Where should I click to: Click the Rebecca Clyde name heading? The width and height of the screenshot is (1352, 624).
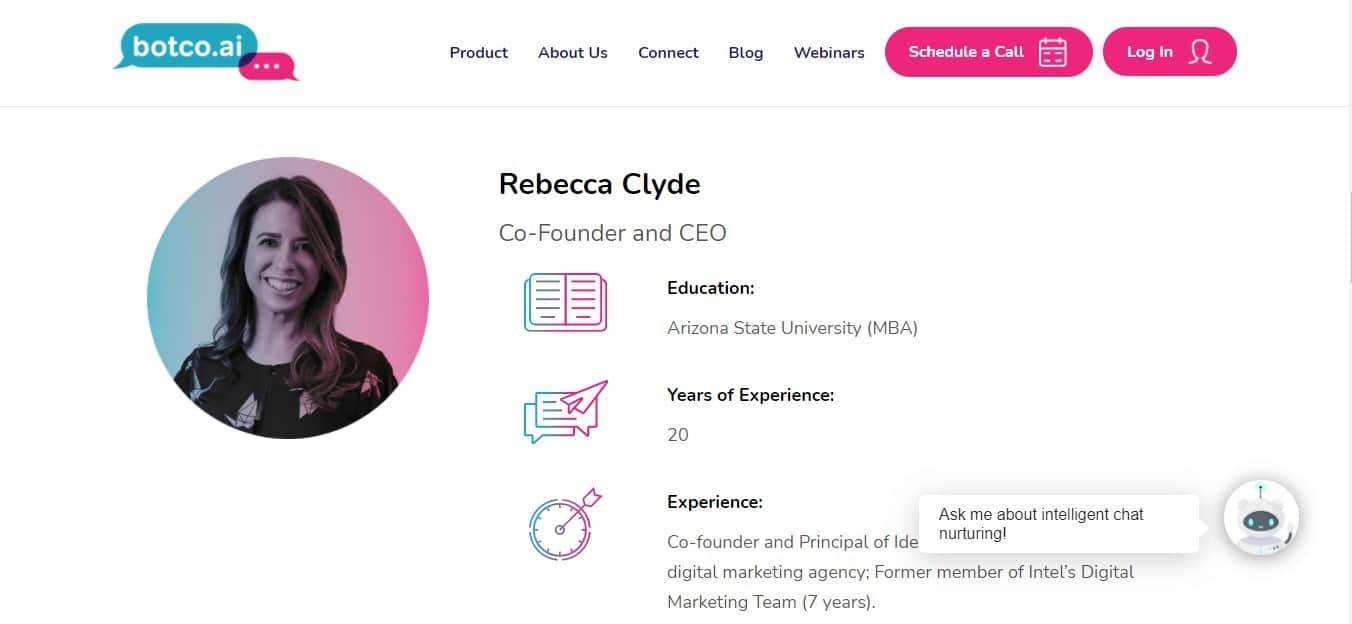(599, 184)
